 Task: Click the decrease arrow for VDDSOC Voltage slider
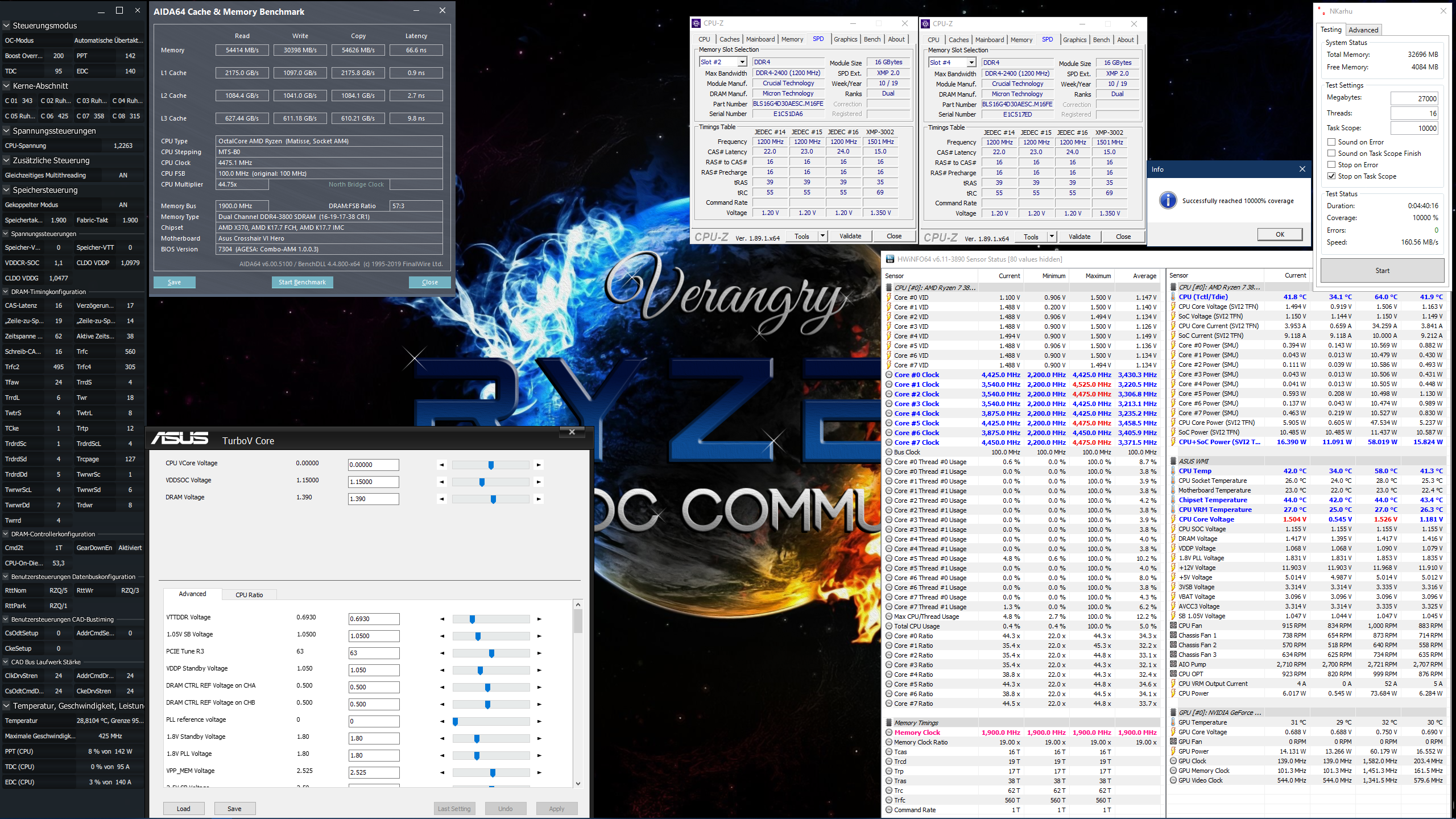coord(442,482)
